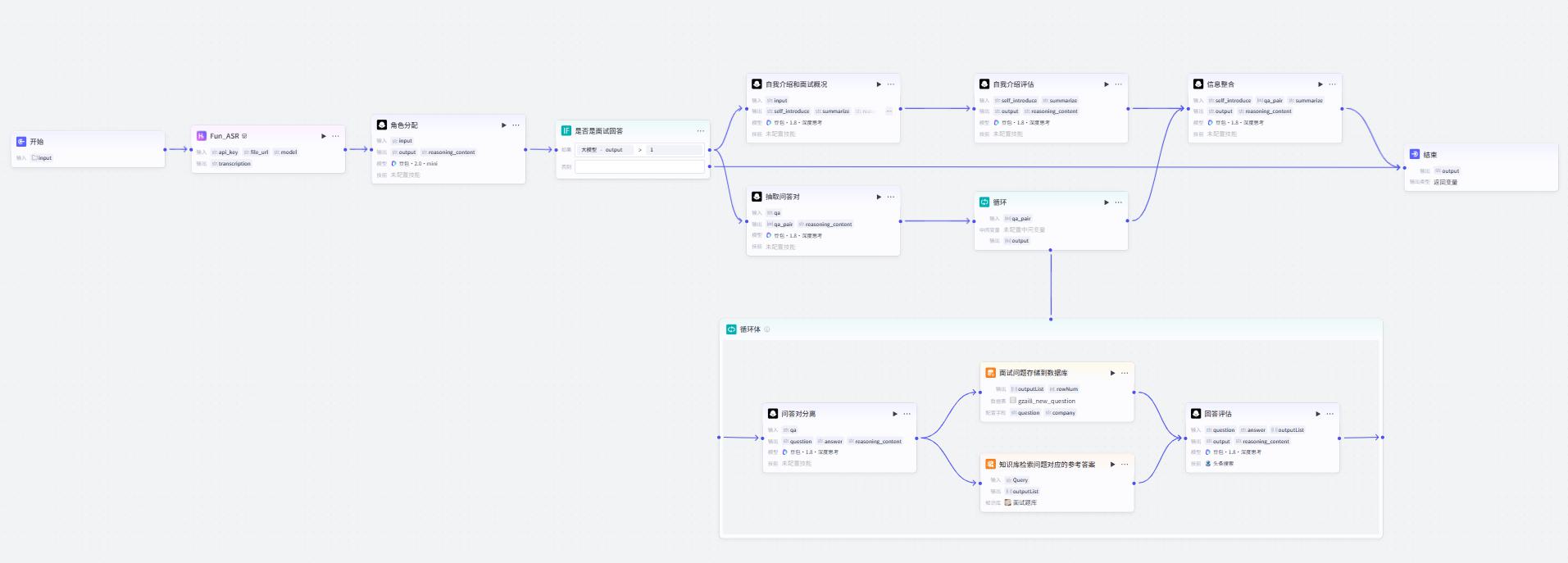Run the 角色分配 node with play button

(x=504, y=125)
